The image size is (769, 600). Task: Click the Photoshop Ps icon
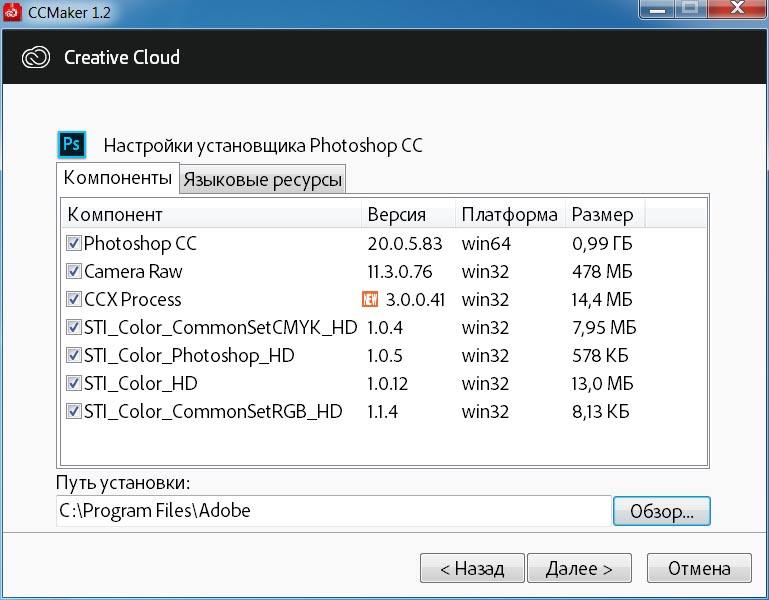tap(72, 144)
